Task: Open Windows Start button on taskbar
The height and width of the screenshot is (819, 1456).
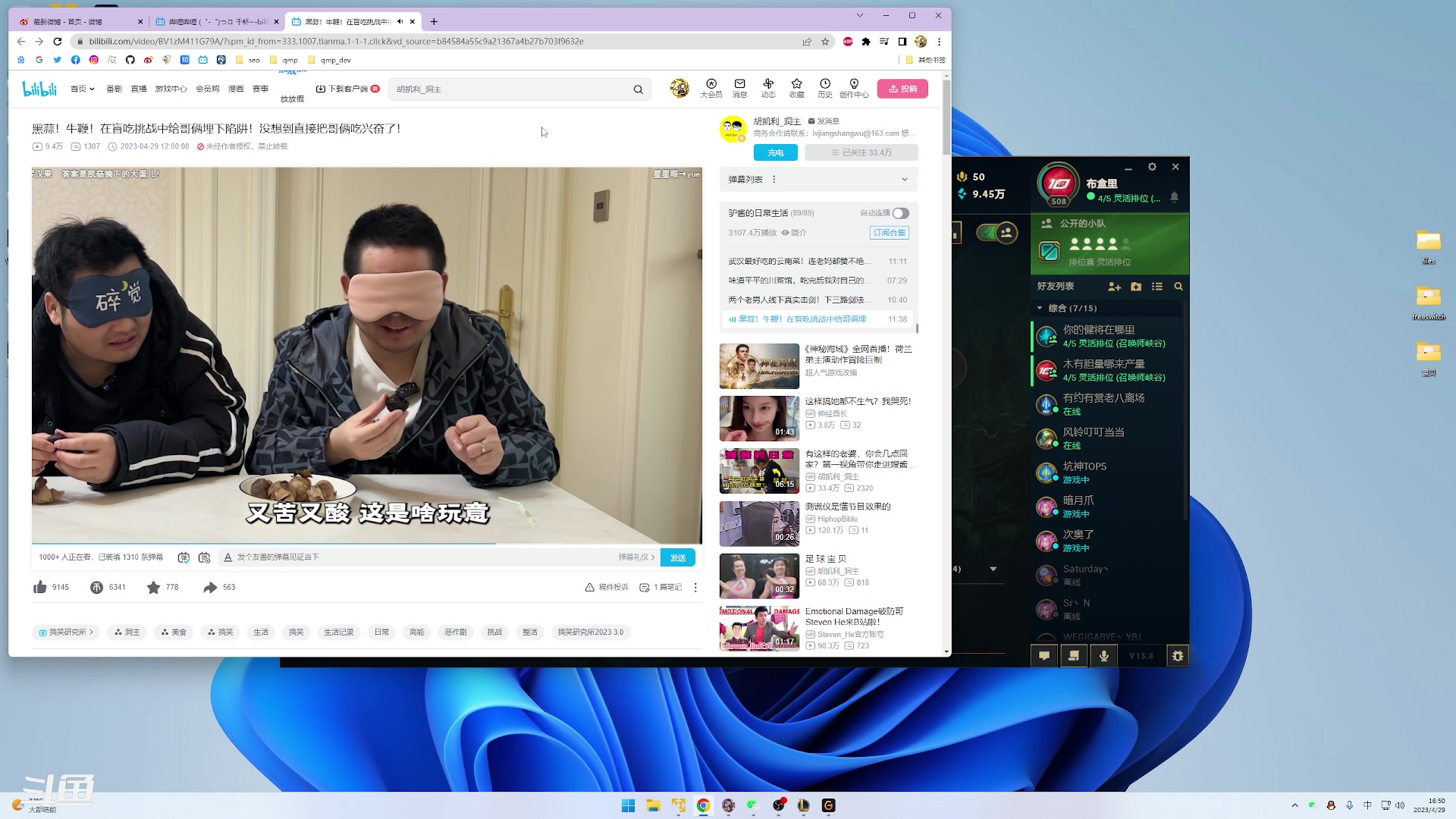Action: point(628,805)
